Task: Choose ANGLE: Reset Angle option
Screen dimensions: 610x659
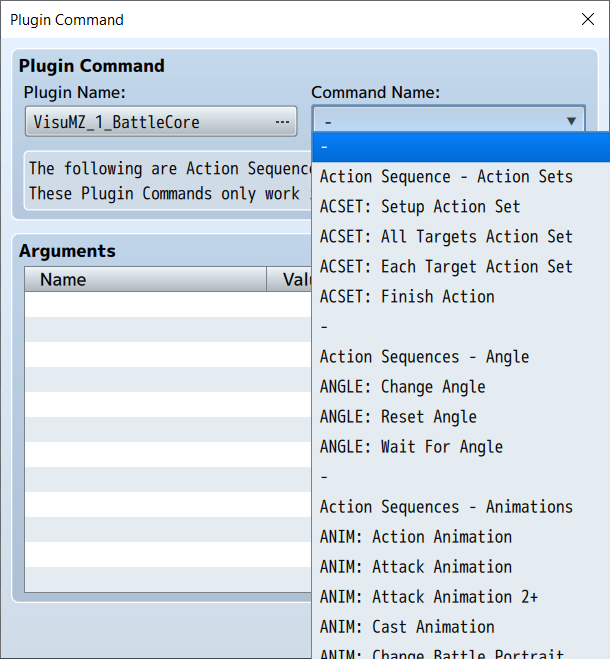Action: click(398, 417)
